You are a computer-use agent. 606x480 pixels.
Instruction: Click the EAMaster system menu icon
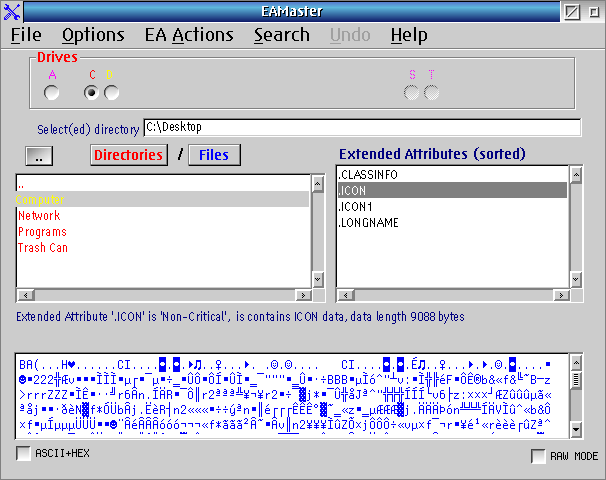click(12, 12)
